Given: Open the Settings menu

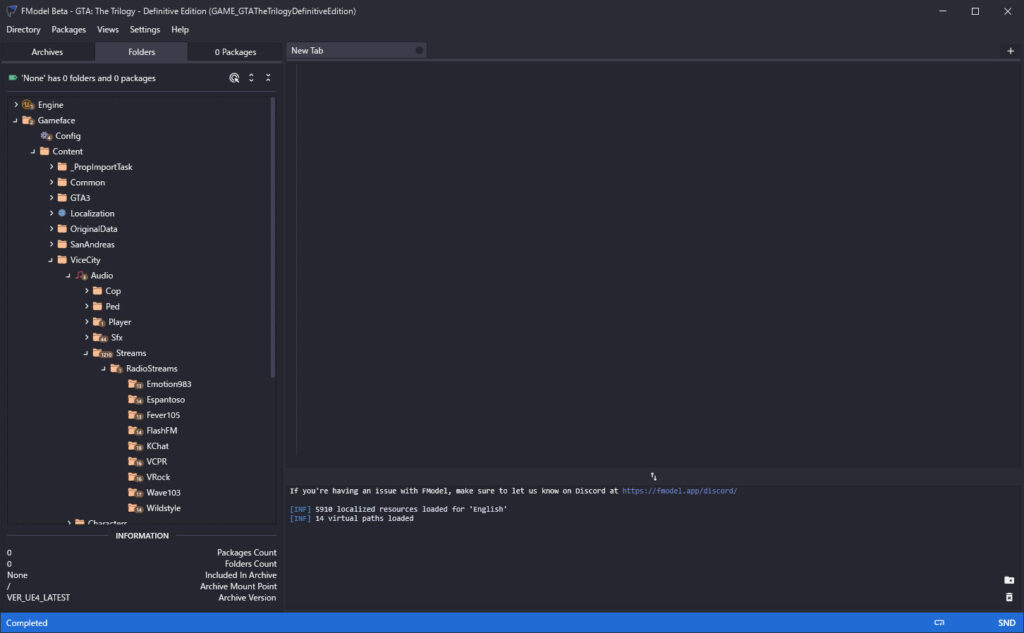Looking at the screenshot, I should [x=145, y=29].
